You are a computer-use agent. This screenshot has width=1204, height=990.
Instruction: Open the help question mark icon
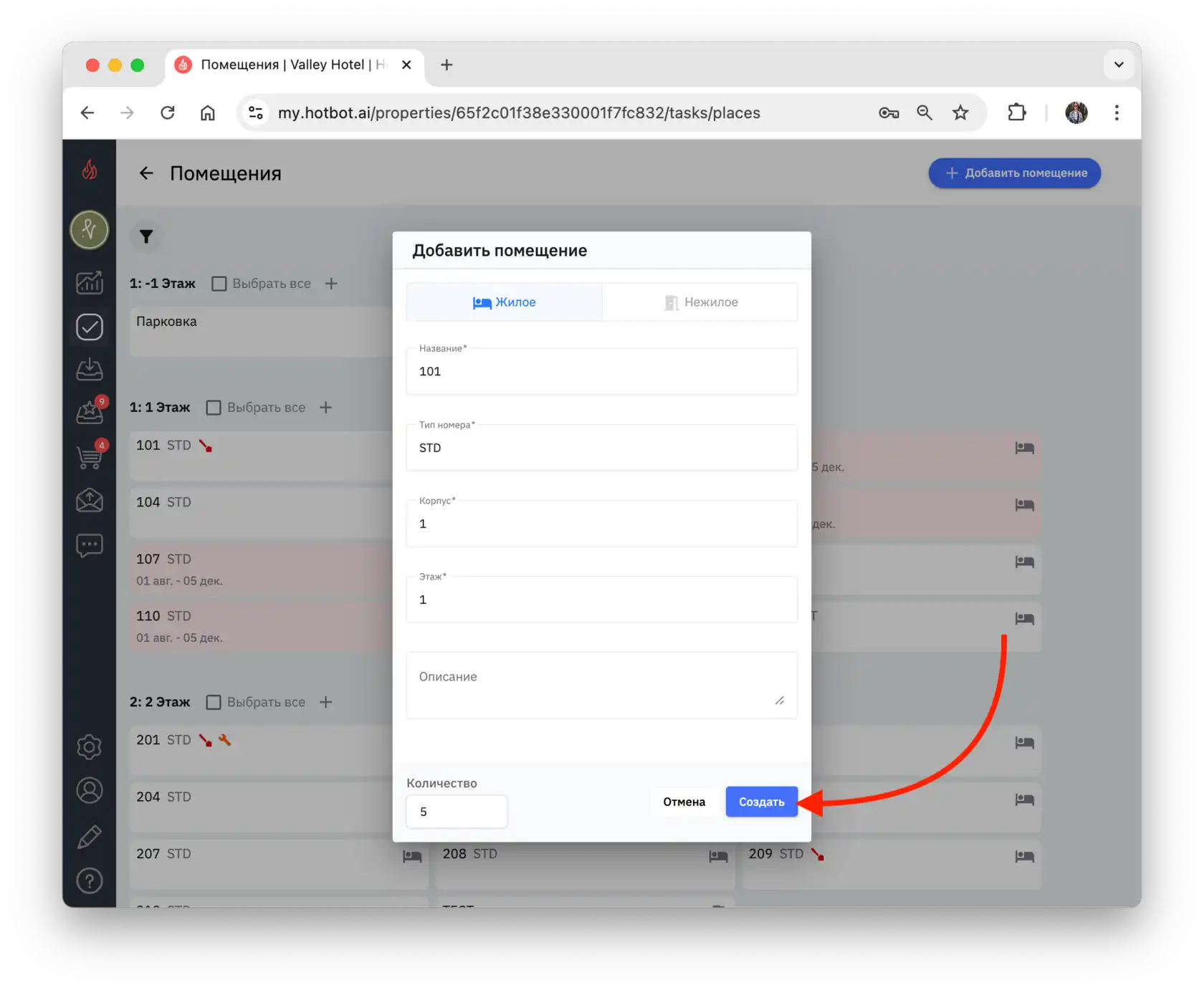tap(90, 880)
